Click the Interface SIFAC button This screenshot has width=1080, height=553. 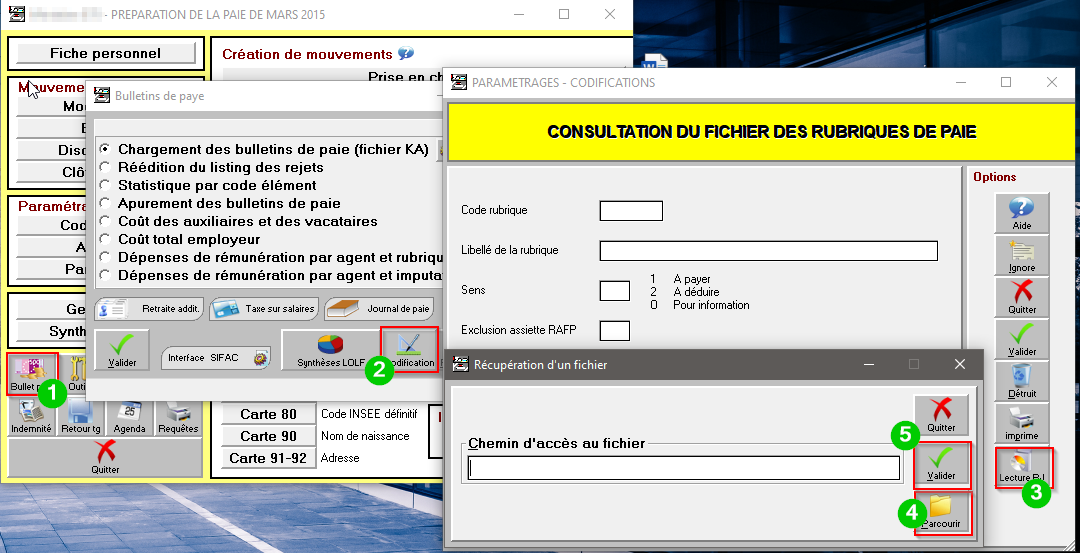point(216,357)
